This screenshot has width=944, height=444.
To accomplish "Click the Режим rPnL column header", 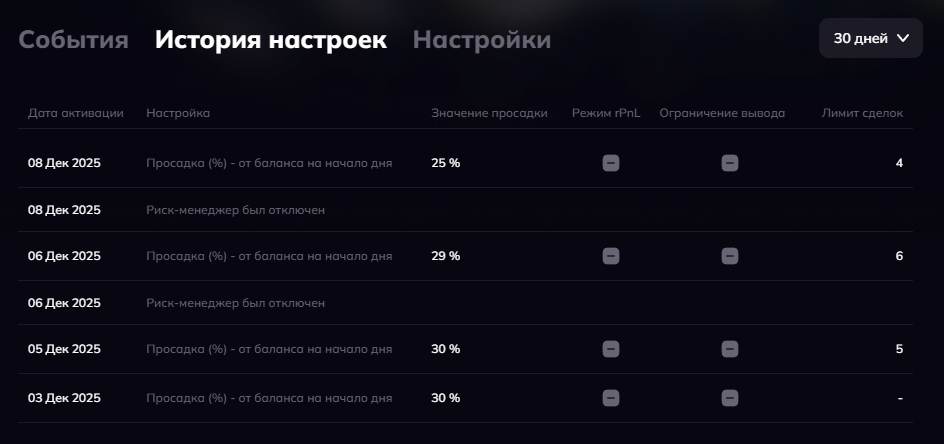I will 606,113.
